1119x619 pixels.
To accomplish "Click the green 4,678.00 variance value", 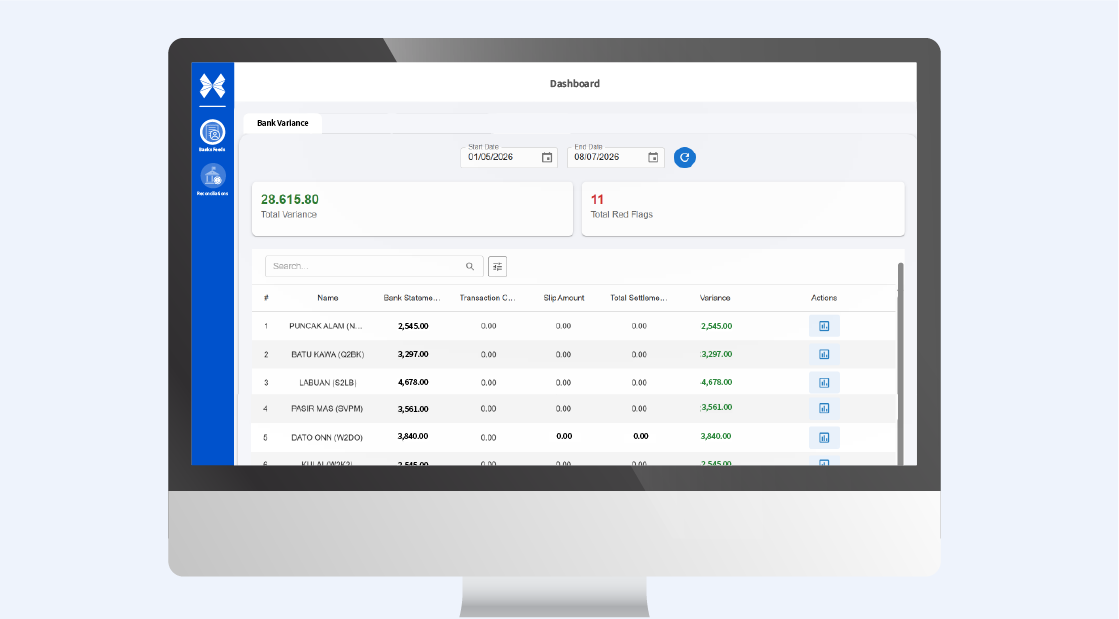I will click(x=717, y=382).
